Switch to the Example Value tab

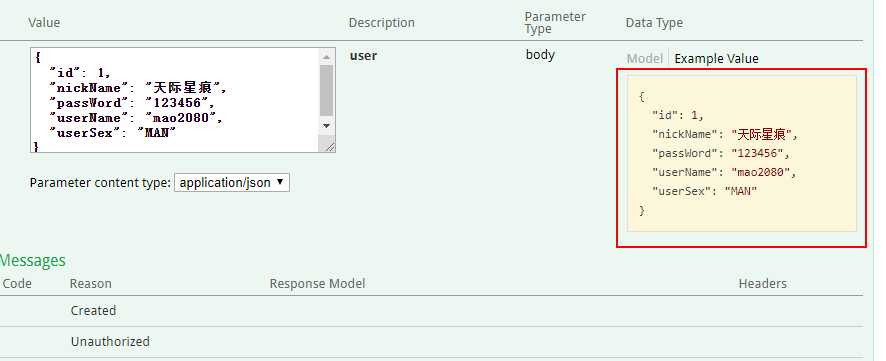pyautogui.click(x=716, y=59)
